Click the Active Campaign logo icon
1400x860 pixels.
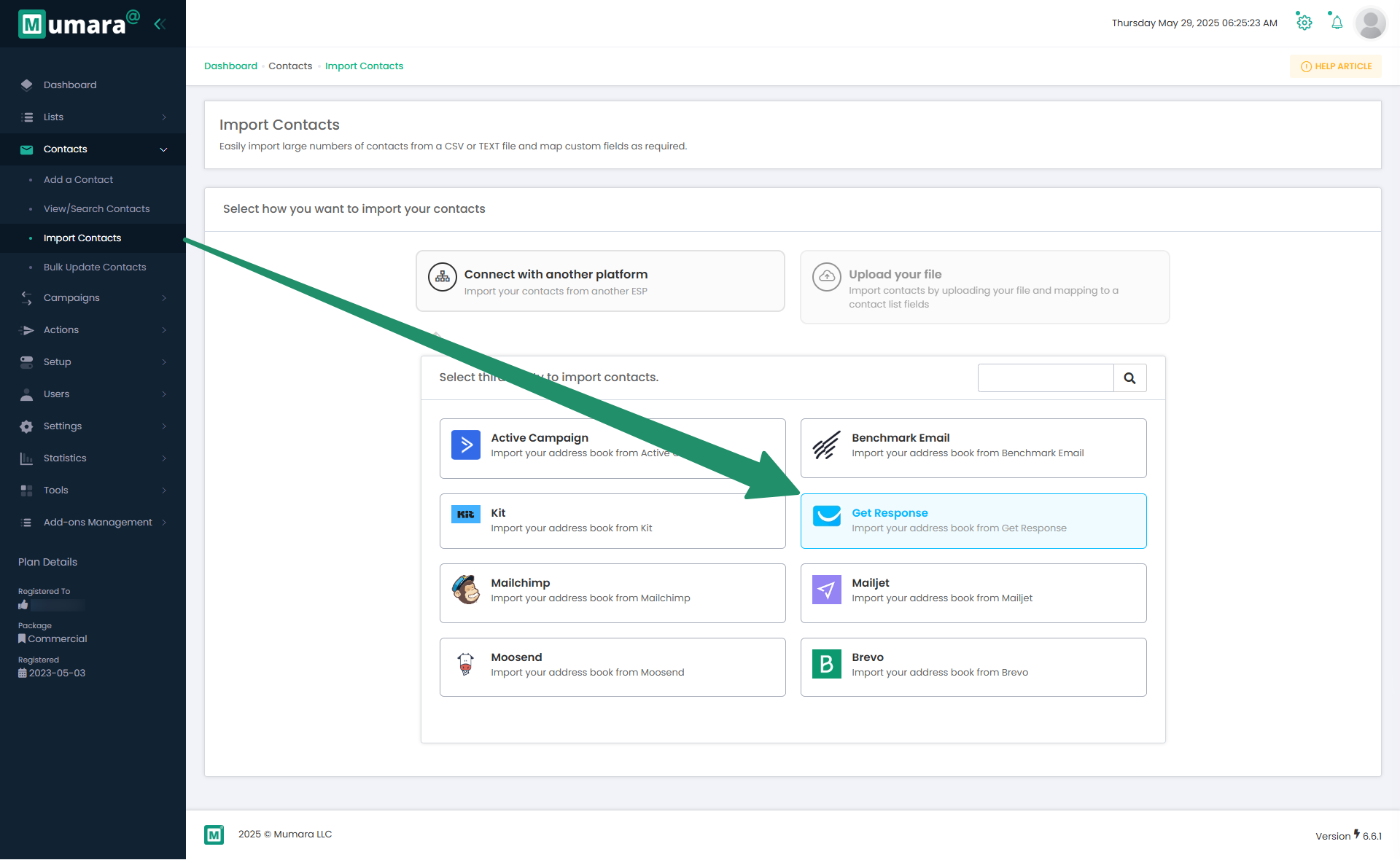point(465,445)
